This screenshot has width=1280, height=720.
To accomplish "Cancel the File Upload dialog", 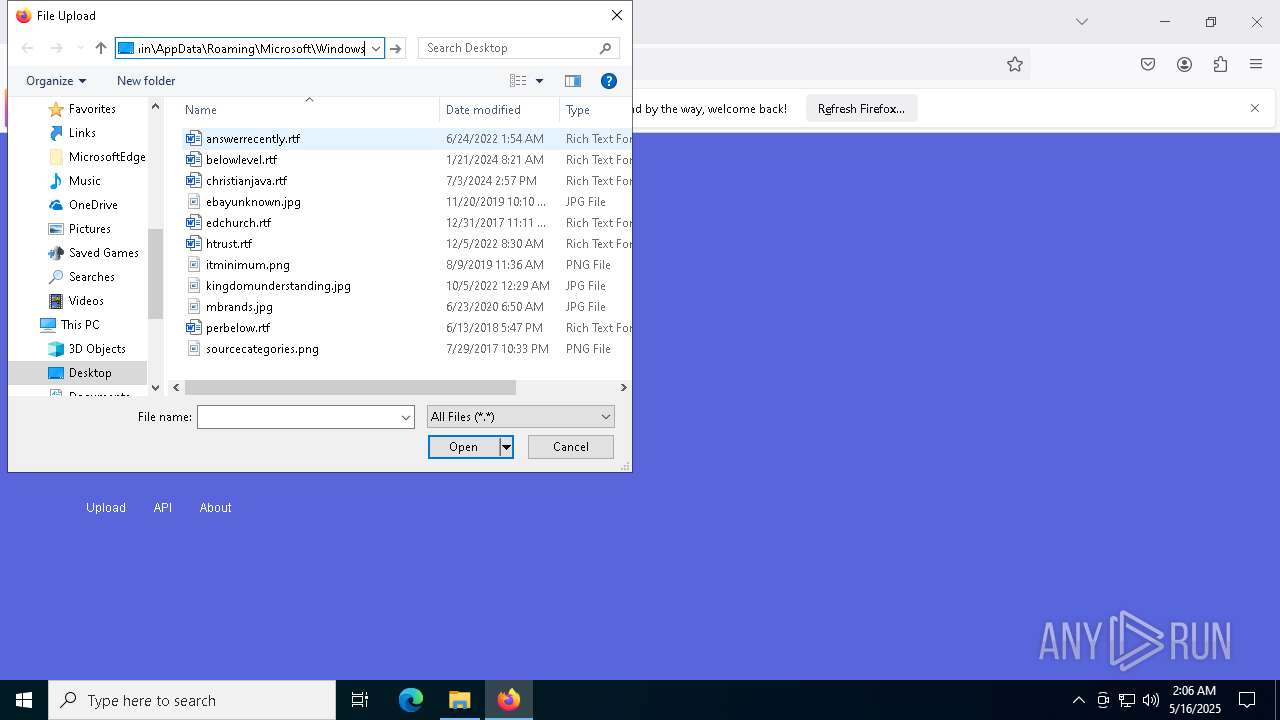I will [571, 447].
